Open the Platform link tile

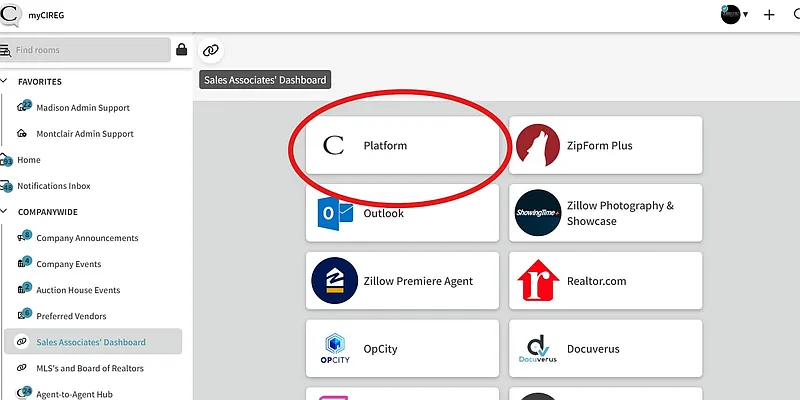pyautogui.click(x=402, y=146)
